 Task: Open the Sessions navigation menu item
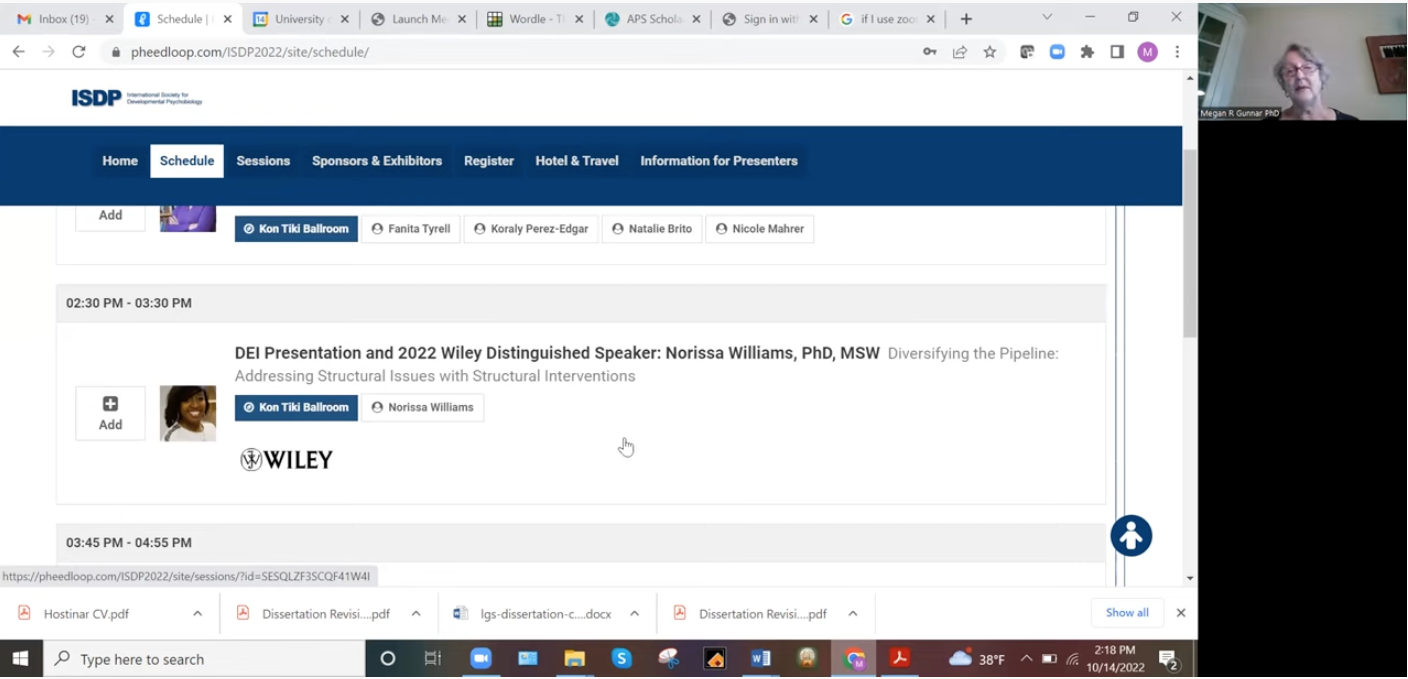click(262, 160)
